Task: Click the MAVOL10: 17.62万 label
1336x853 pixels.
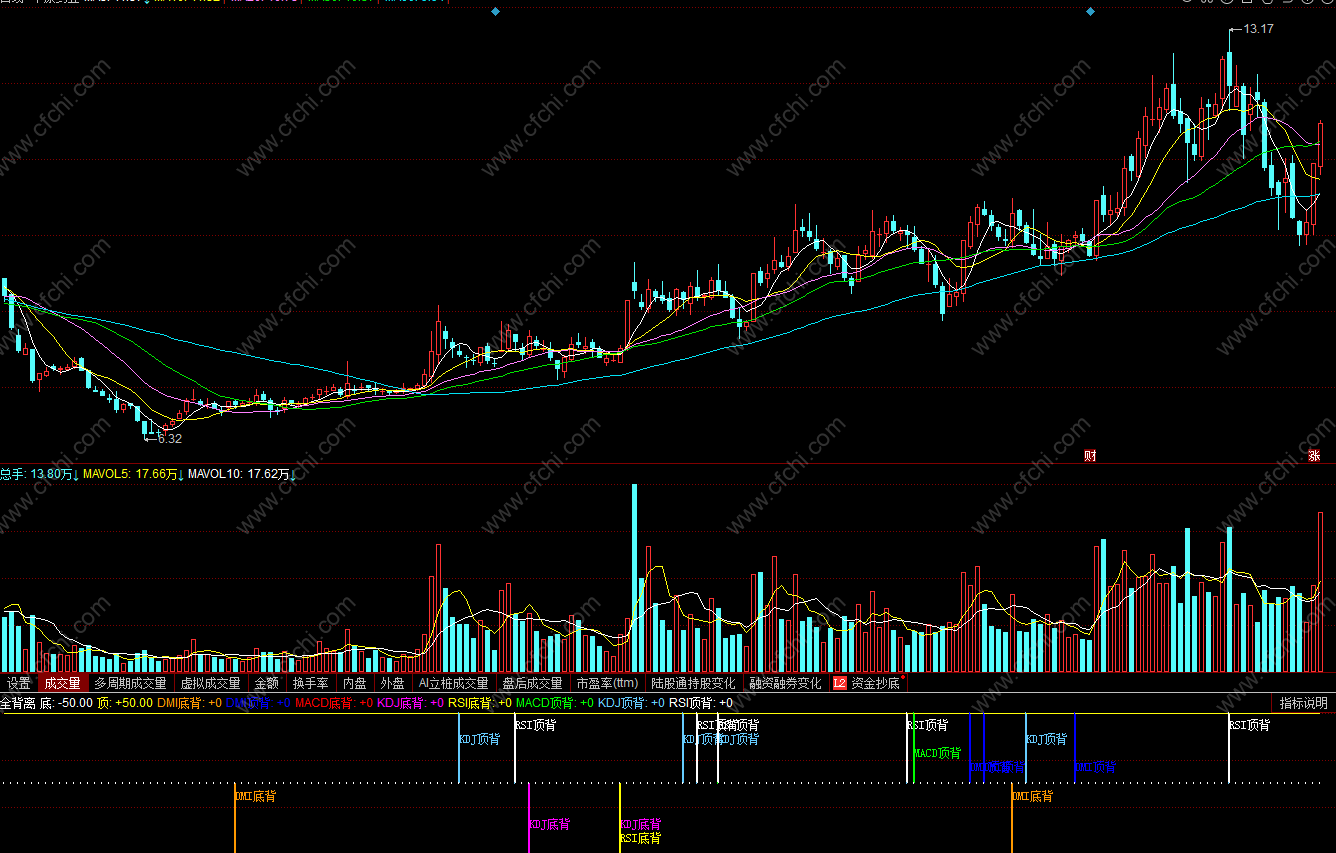Action: click(x=241, y=474)
